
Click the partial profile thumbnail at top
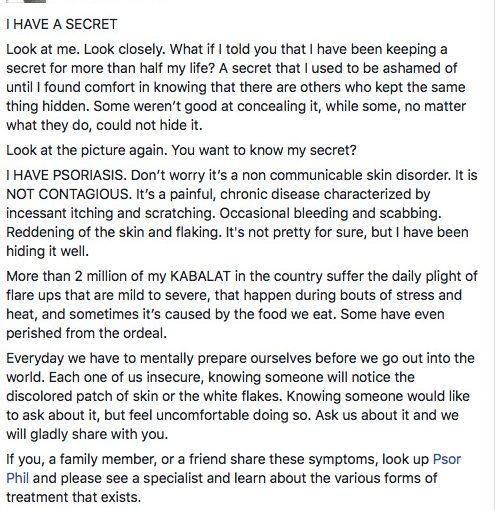pyautogui.click(x=26, y=1)
